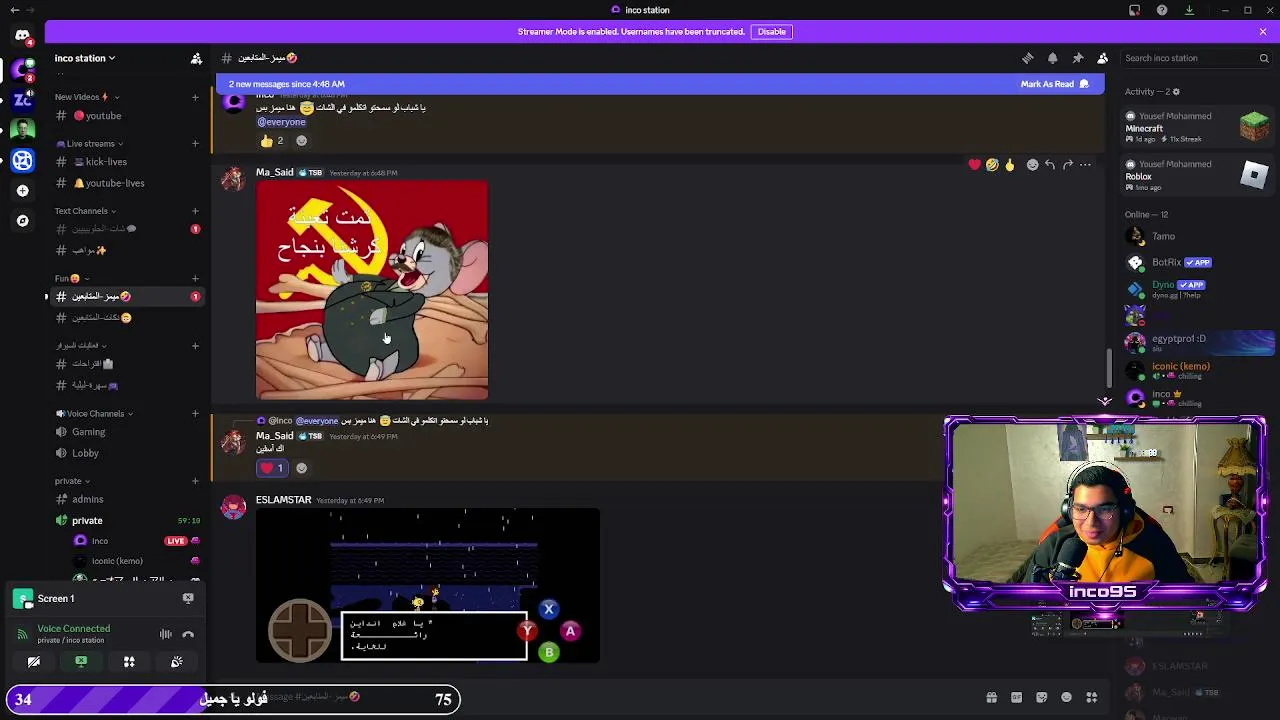Open Roblox activity card
Screen dimensions: 1280x720
(1197, 175)
